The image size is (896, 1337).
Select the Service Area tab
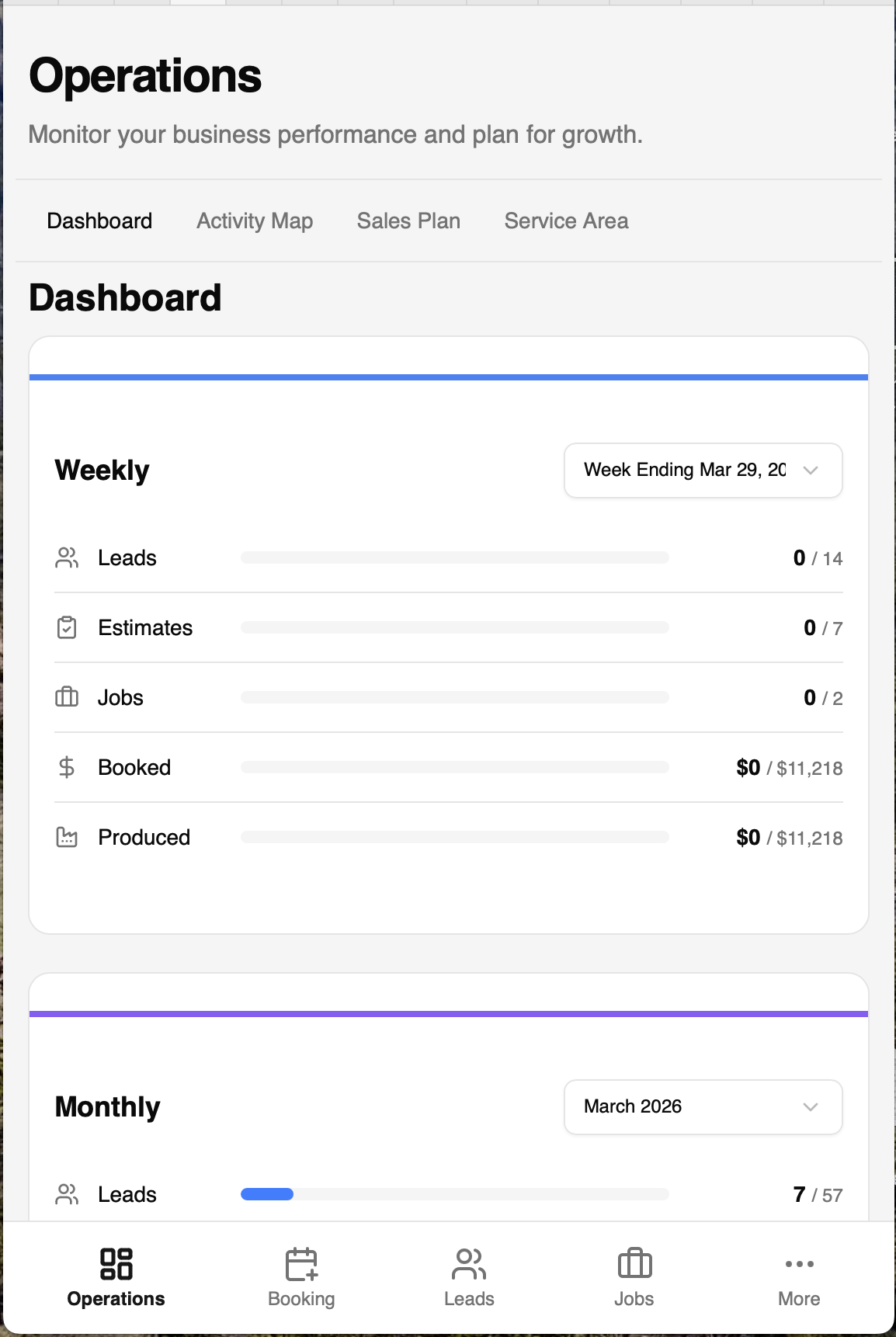(x=566, y=221)
